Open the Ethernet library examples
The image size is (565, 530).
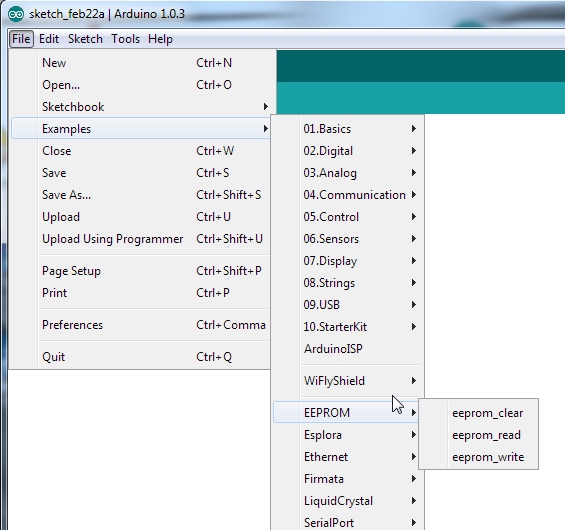347,457
